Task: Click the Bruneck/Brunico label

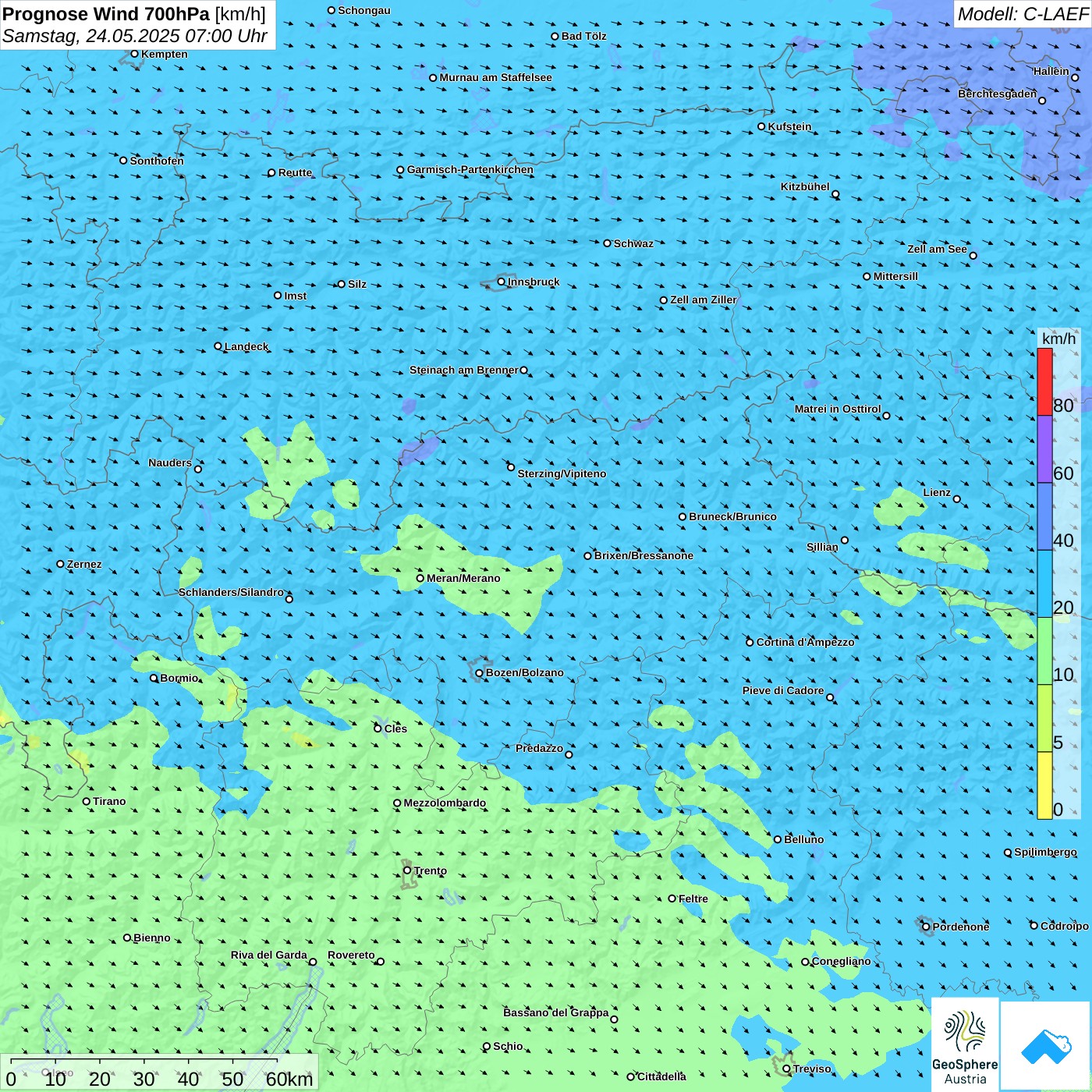Action: point(732,516)
